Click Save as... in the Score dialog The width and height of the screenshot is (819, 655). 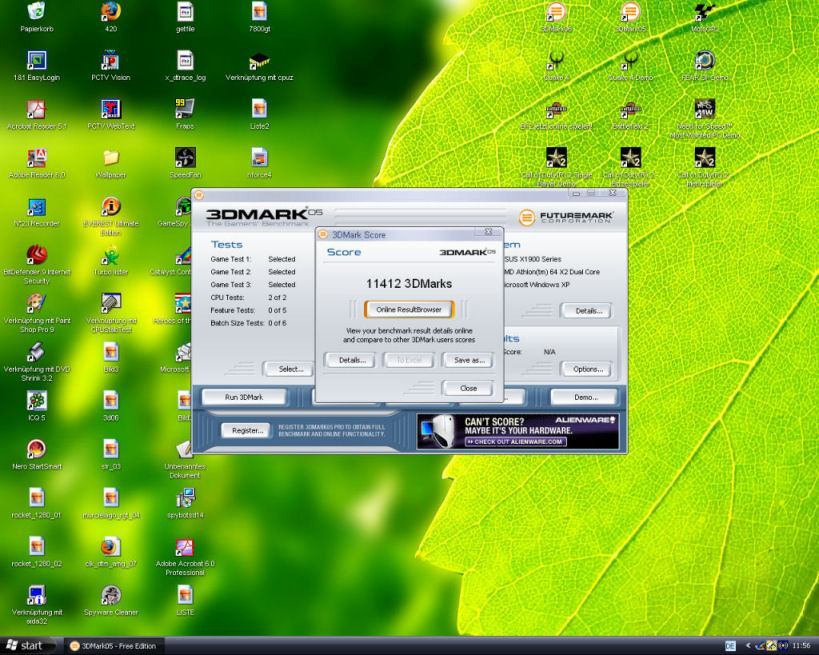click(x=467, y=360)
